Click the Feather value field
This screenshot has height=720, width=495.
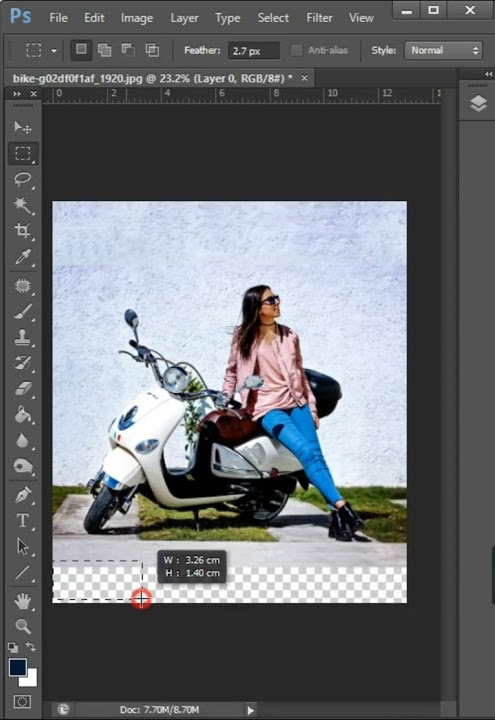[253, 51]
